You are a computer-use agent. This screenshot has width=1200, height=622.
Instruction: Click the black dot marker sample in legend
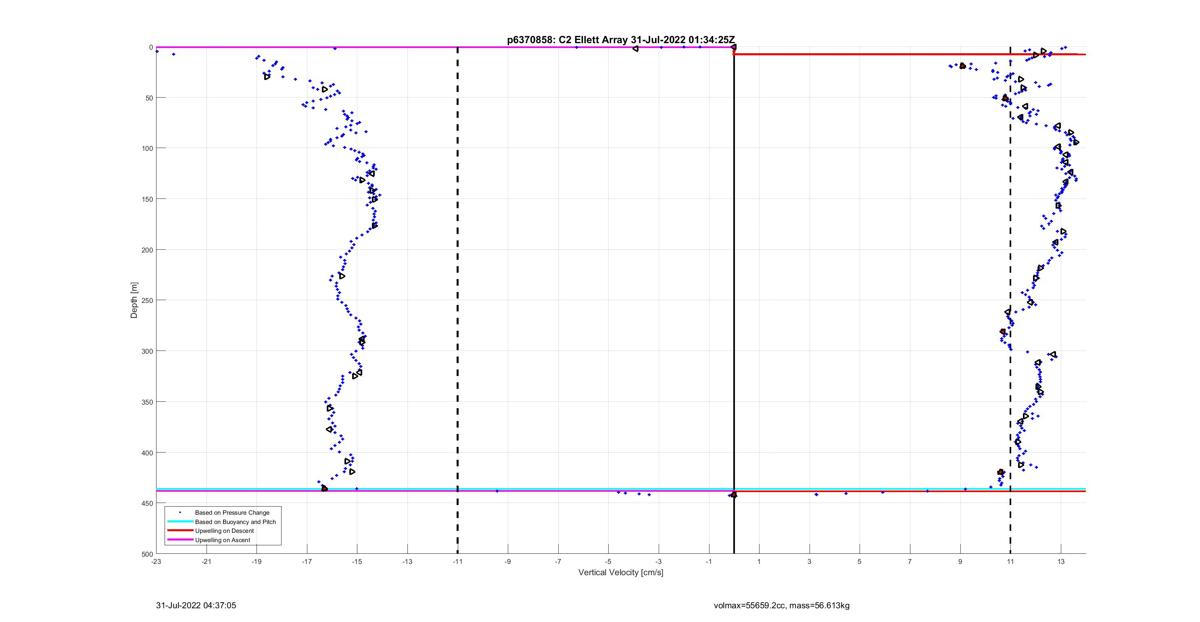pos(180,513)
